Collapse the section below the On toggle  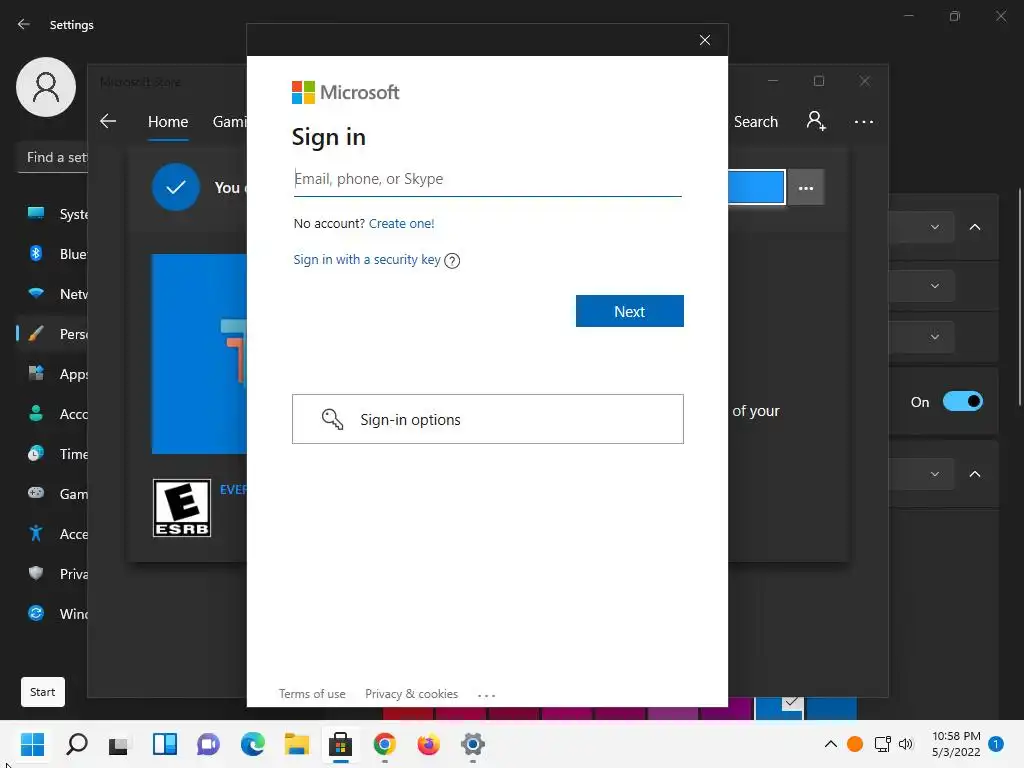(x=975, y=474)
